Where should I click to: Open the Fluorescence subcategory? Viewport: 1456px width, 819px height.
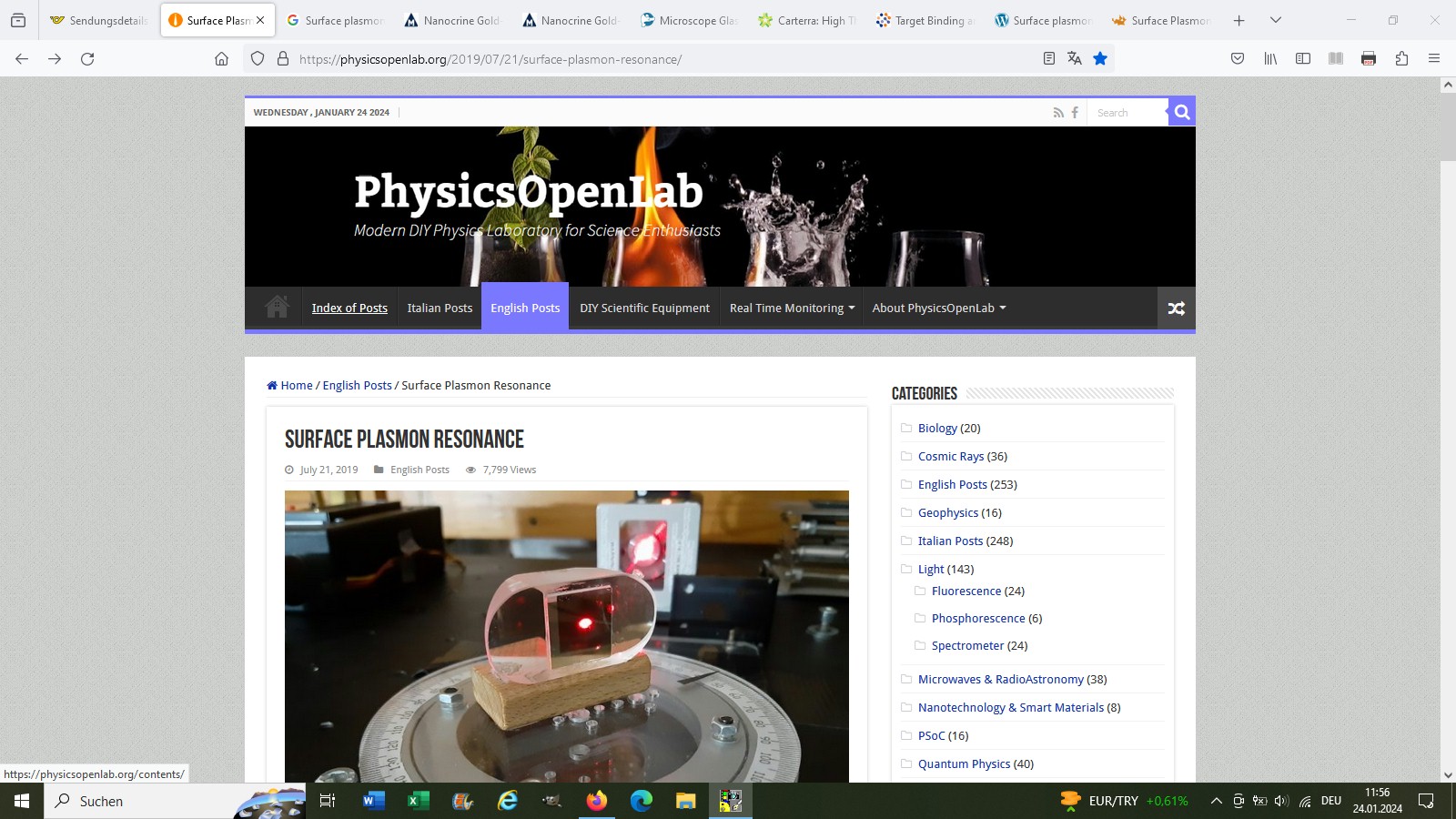(x=966, y=591)
